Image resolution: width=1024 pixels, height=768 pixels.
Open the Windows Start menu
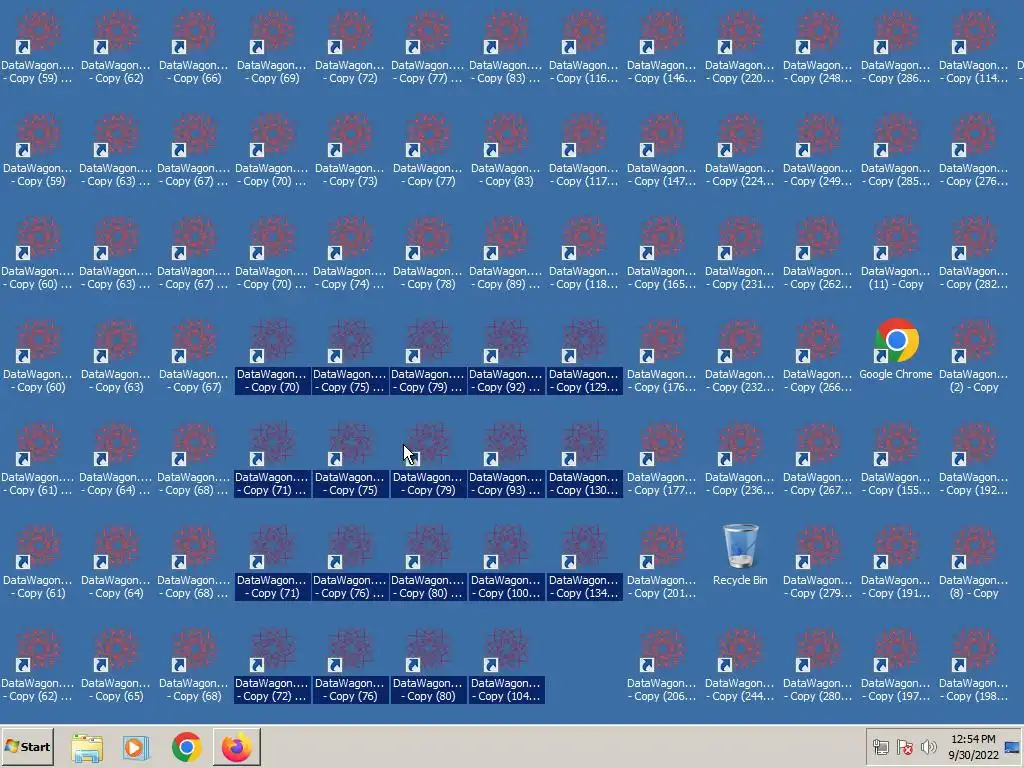[27, 746]
